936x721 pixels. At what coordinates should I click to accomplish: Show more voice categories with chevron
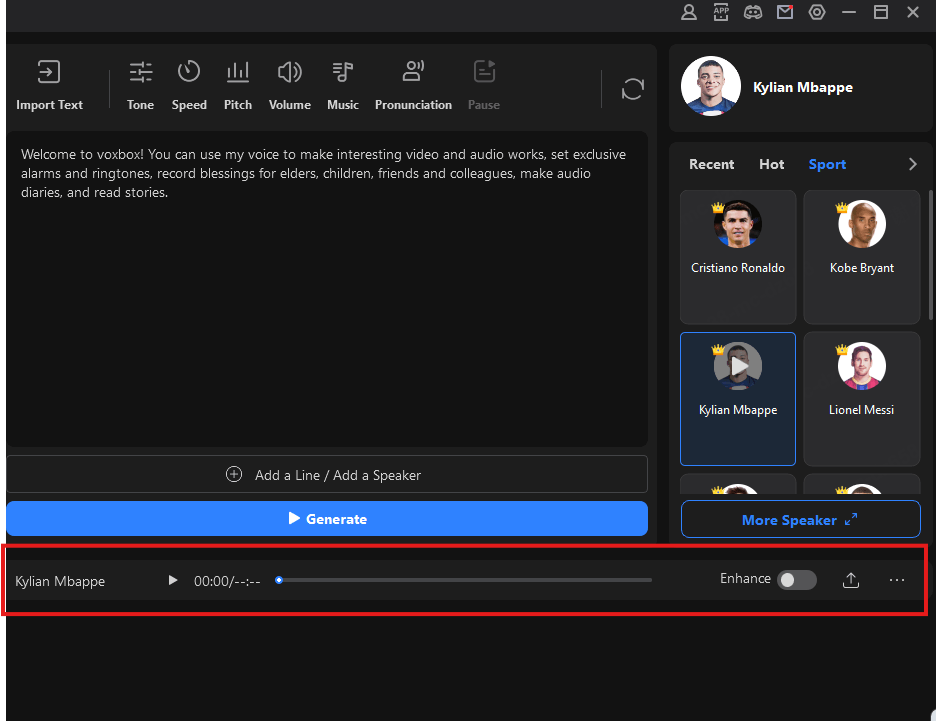912,164
